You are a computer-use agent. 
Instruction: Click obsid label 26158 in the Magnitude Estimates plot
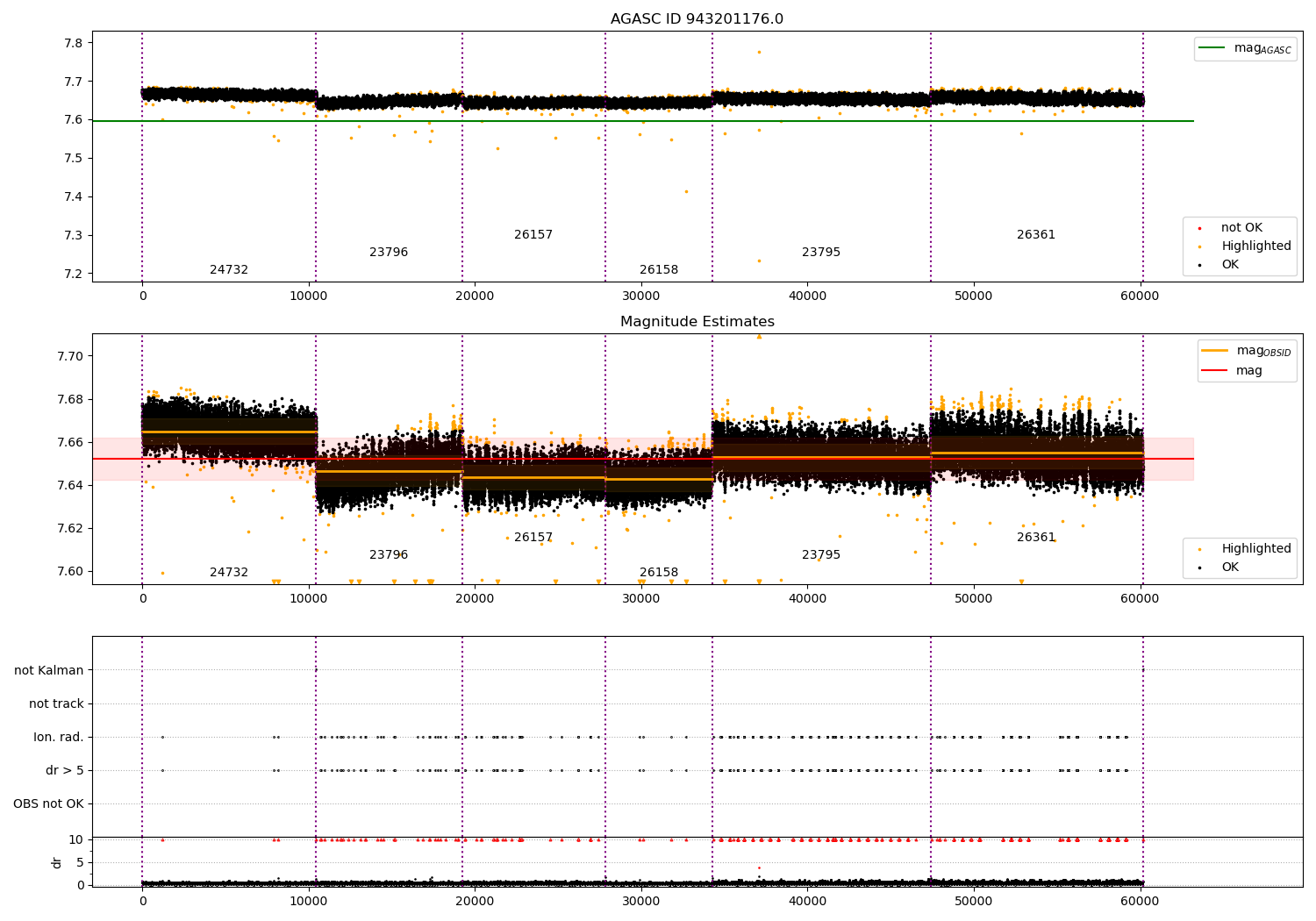point(659,573)
